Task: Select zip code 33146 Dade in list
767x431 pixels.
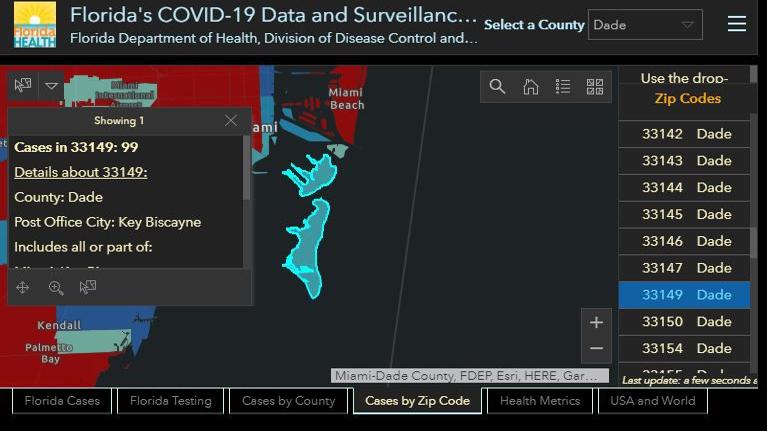Action: point(684,241)
